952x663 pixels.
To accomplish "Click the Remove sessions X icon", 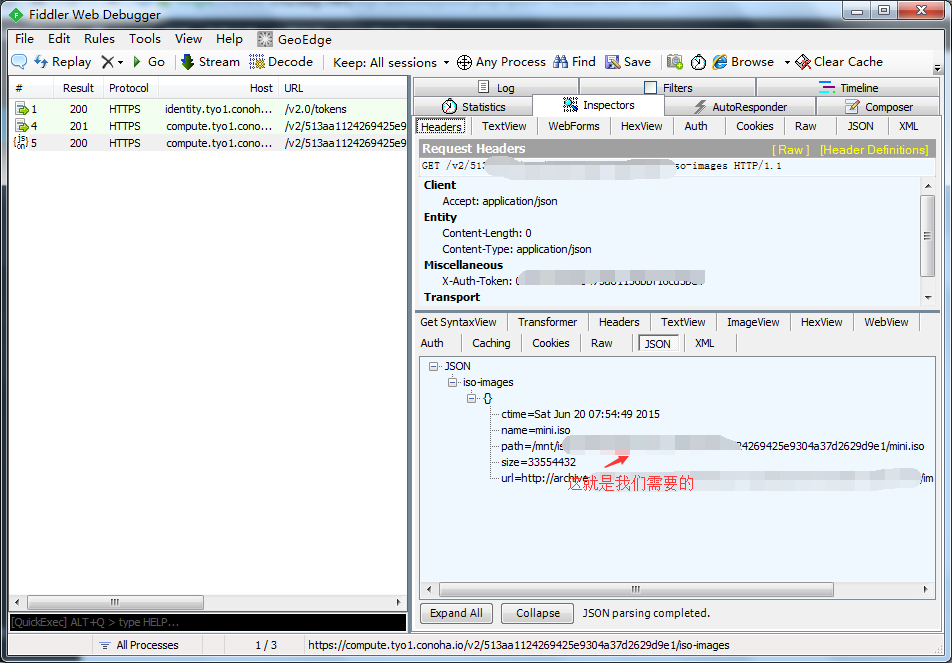I will (107, 62).
